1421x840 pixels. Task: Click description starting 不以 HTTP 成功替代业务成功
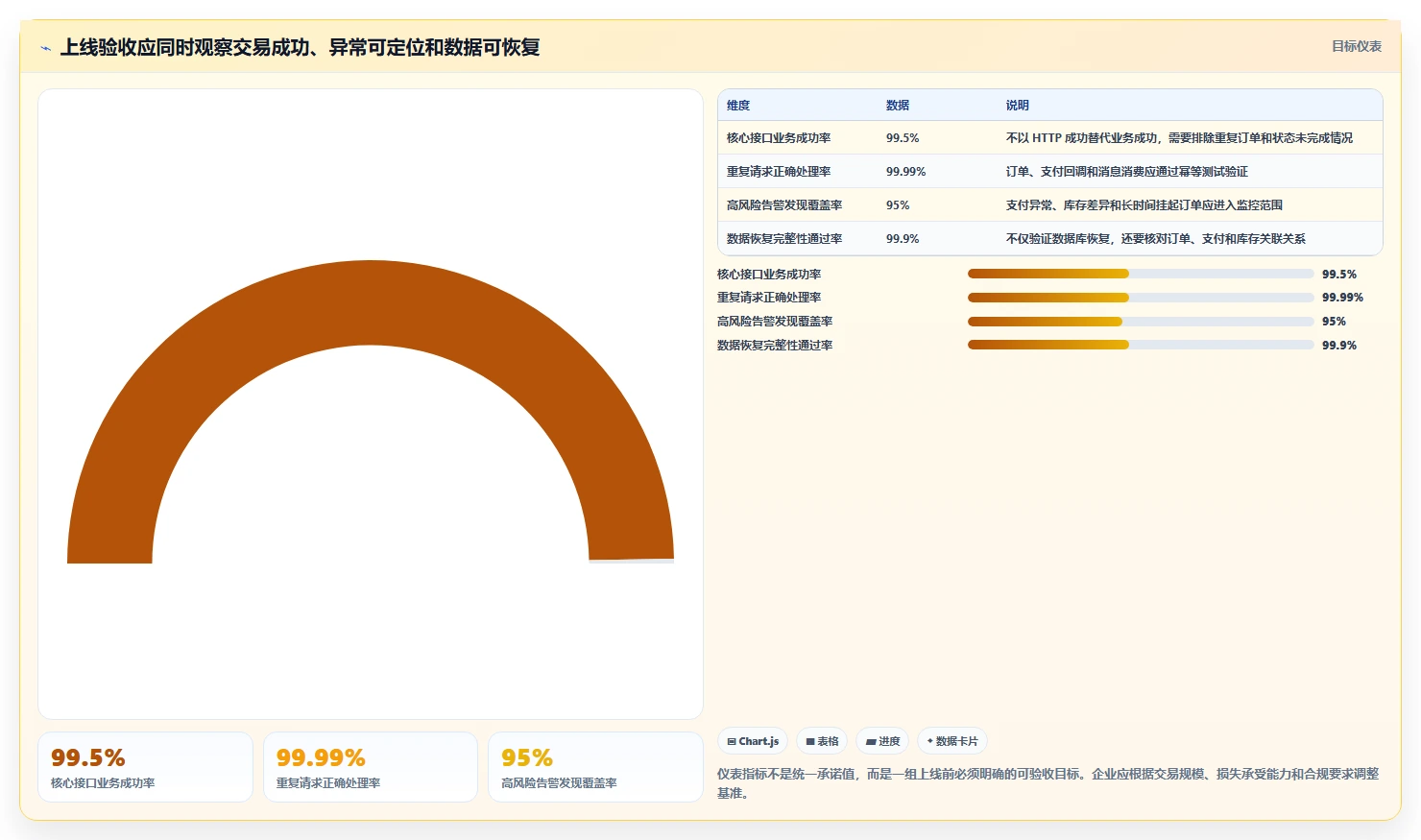point(1179,138)
